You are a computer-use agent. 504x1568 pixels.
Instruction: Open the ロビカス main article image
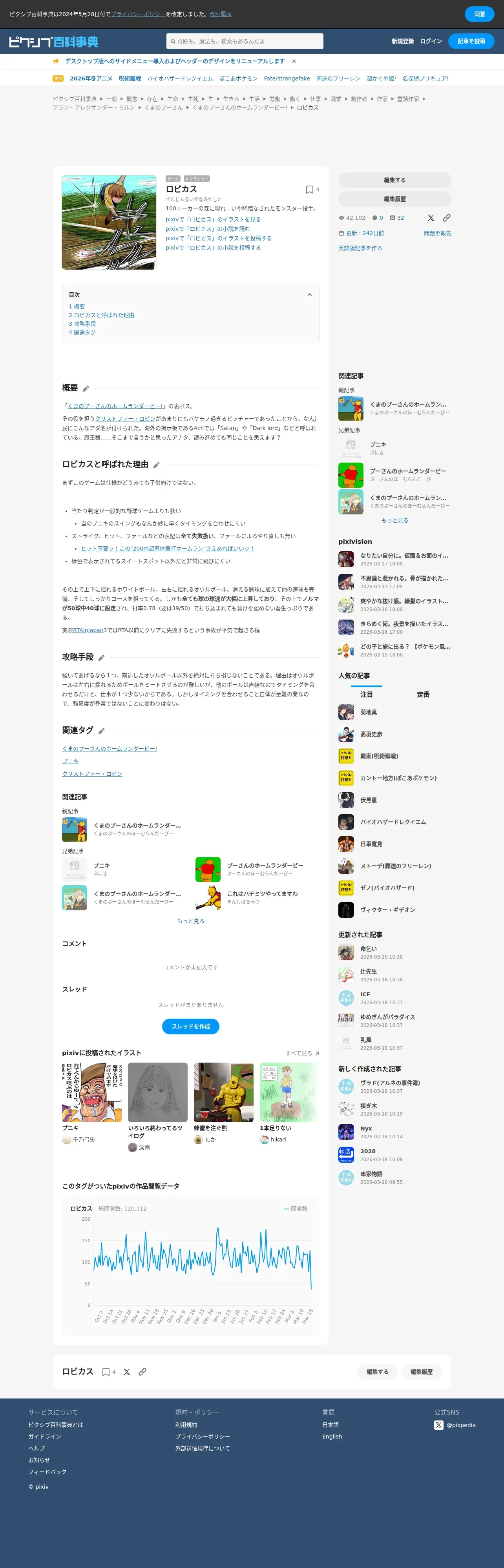[x=109, y=222]
